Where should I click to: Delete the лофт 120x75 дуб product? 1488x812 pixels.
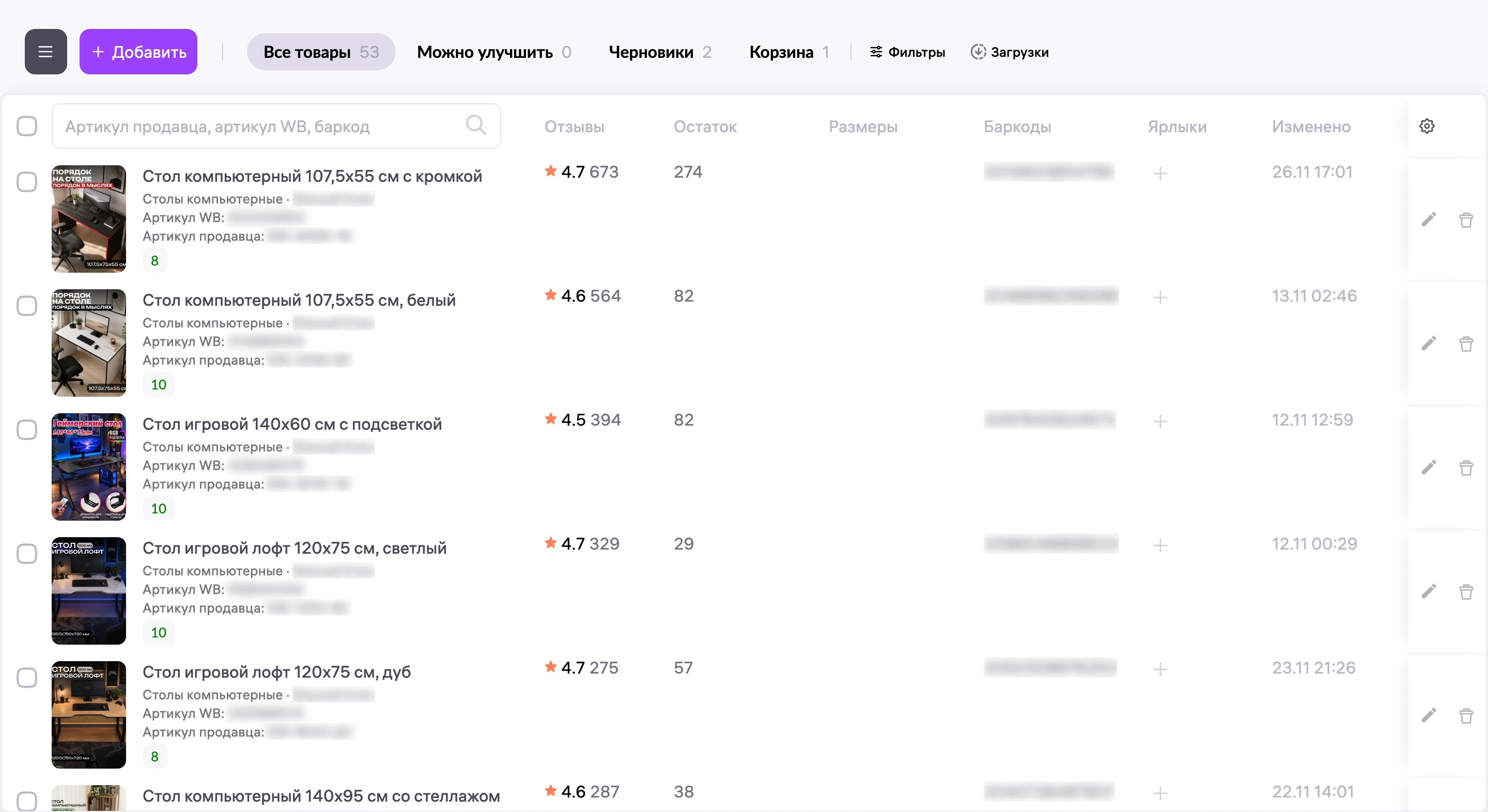click(1466, 715)
